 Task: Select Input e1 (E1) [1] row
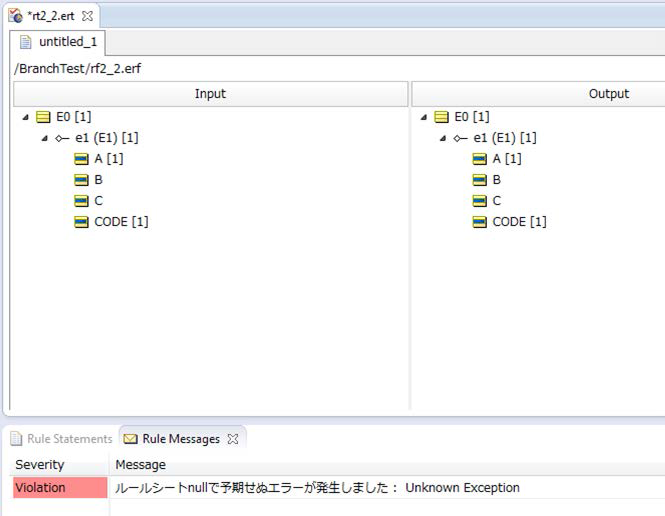click(107, 138)
